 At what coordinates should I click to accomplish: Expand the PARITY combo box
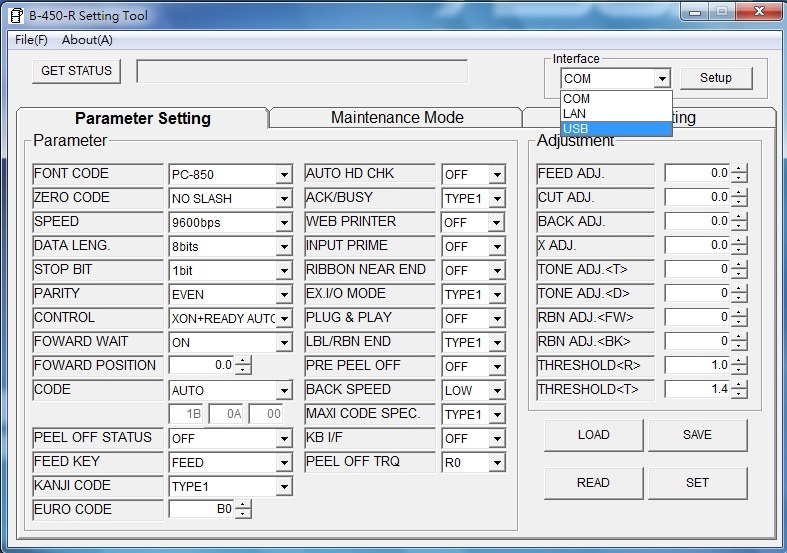click(284, 295)
